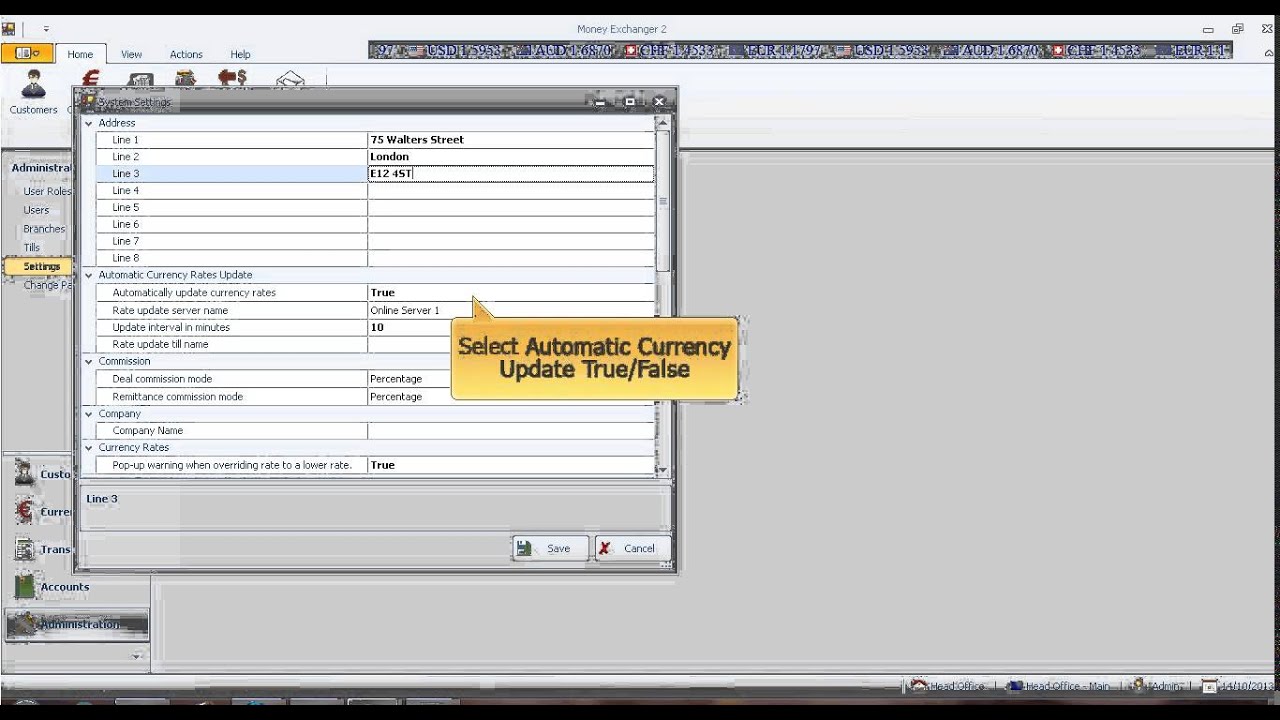Select the Rate update server name row label
This screenshot has height=720, width=1280.
coord(170,310)
